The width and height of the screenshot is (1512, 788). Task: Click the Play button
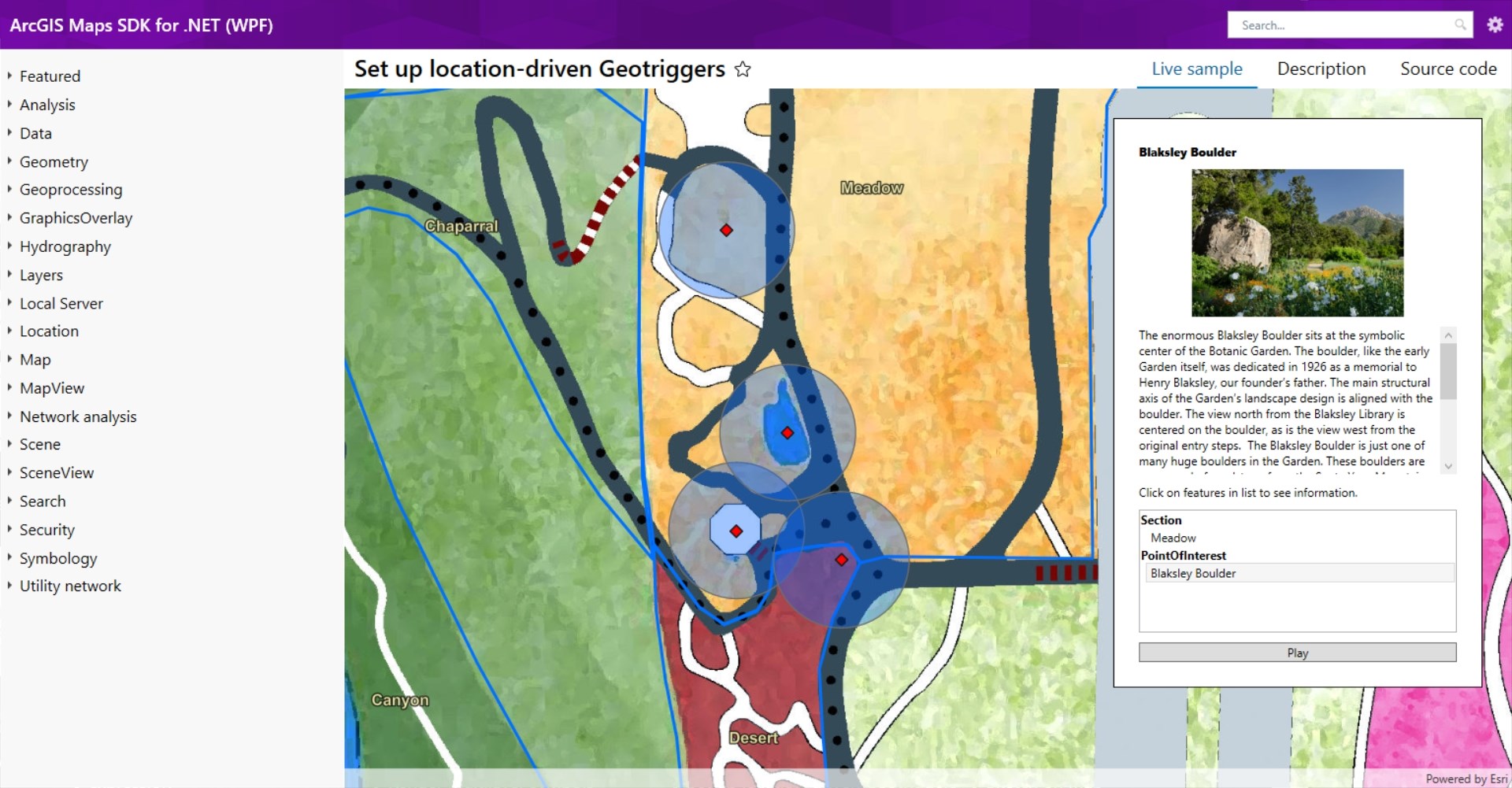(x=1297, y=653)
